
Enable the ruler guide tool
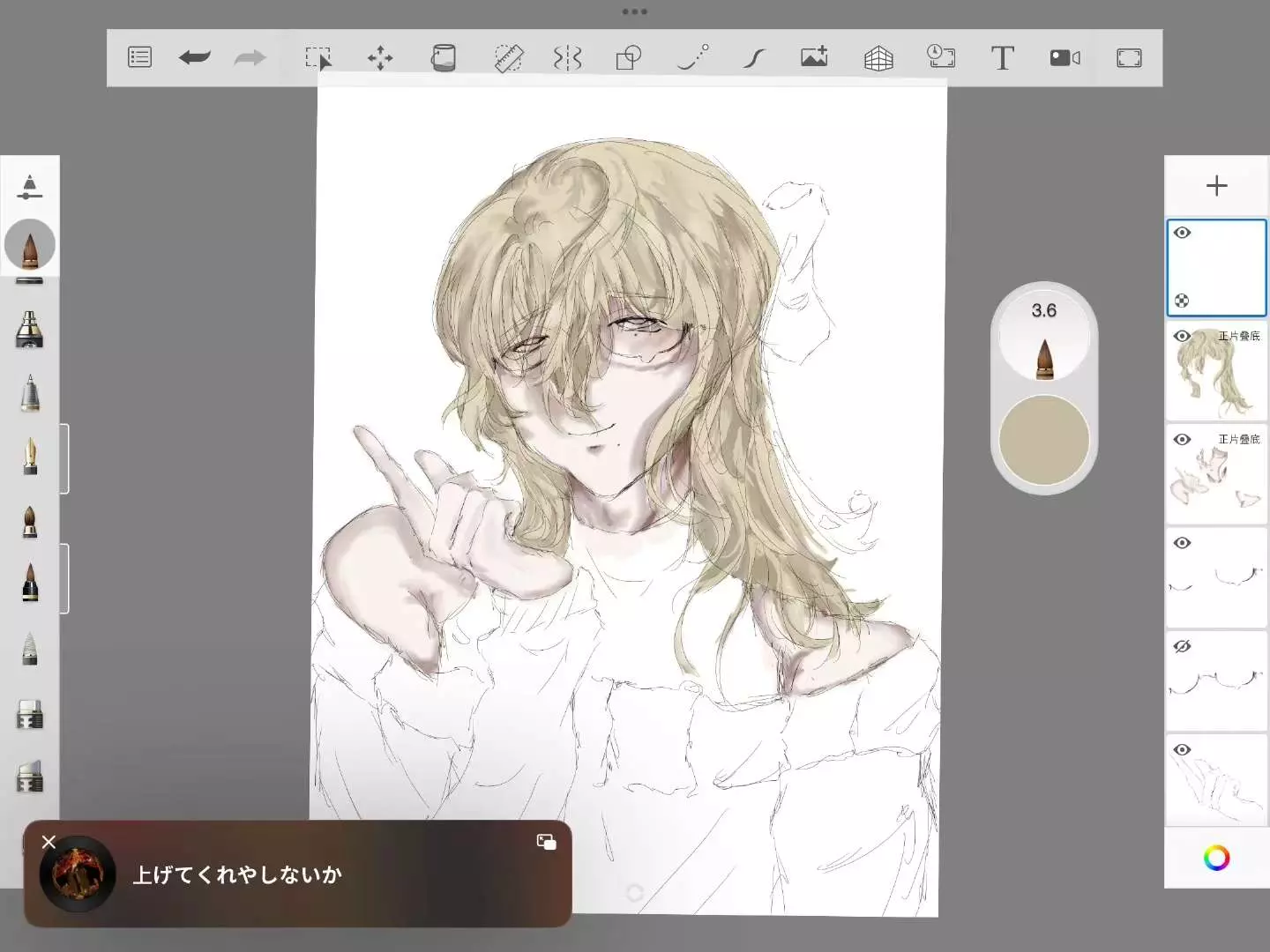tap(508, 58)
